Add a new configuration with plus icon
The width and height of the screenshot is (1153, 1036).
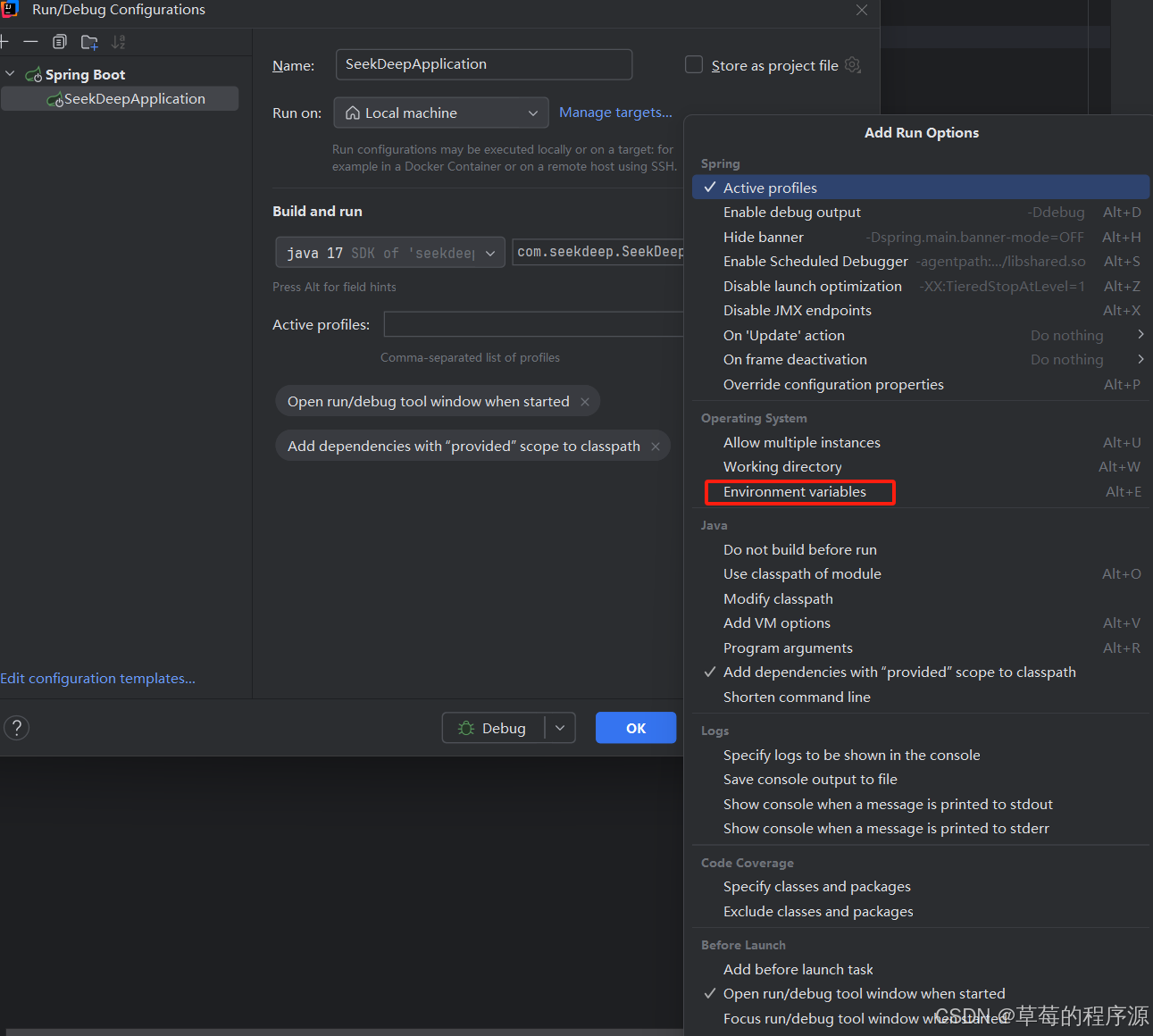click(4, 42)
